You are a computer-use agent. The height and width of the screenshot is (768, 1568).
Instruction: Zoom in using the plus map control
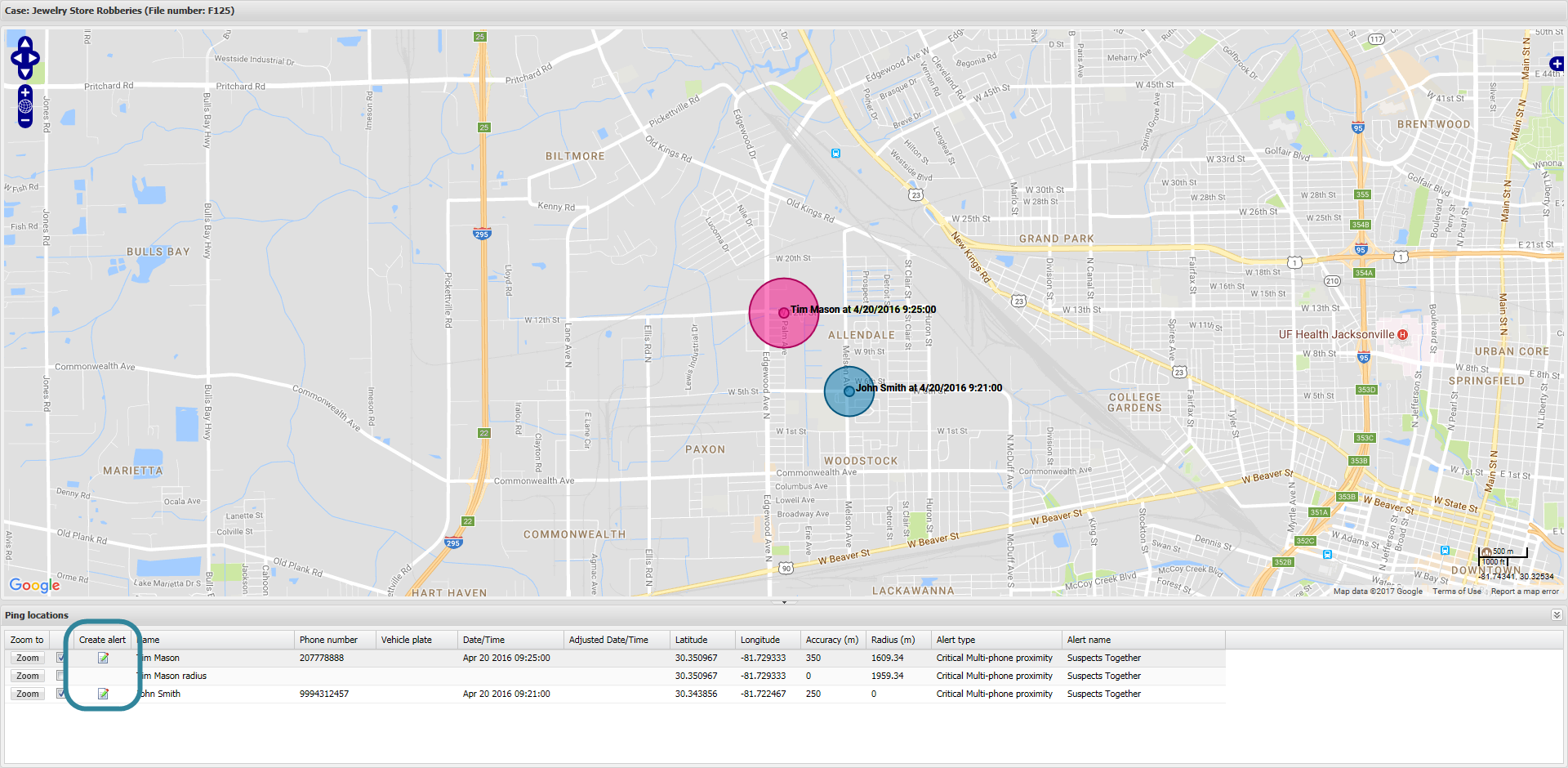(x=25, y=92)
